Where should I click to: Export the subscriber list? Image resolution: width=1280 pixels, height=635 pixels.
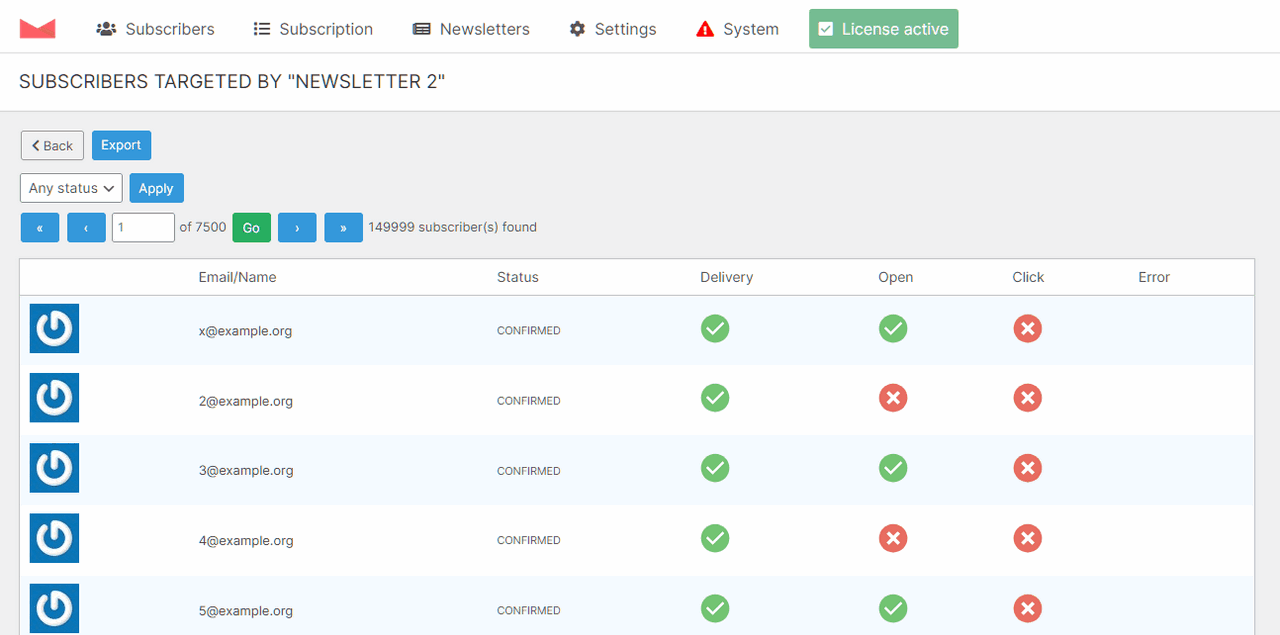[x=121, y=145]
